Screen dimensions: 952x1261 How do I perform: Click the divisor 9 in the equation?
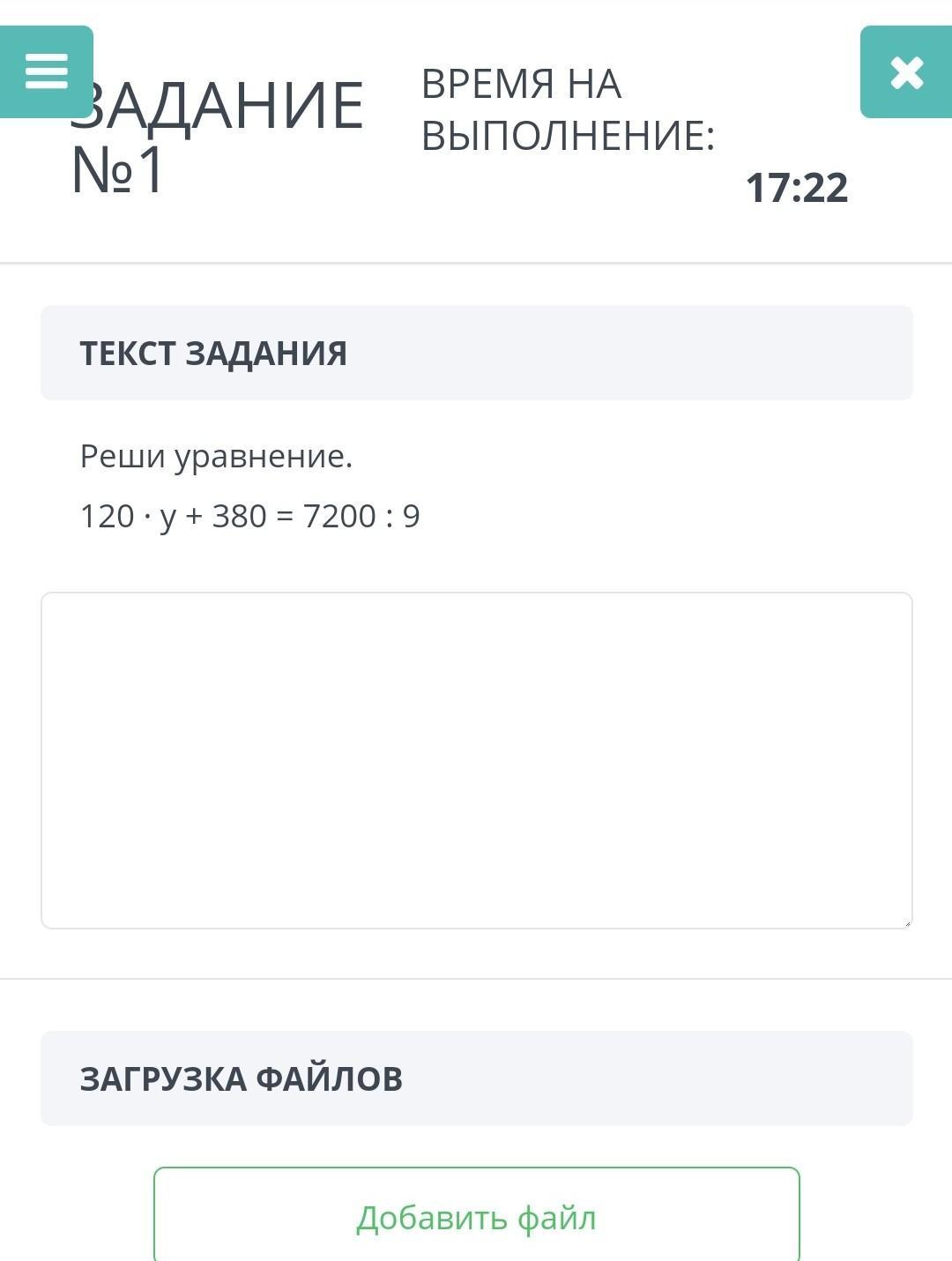(x=412, y=517)
